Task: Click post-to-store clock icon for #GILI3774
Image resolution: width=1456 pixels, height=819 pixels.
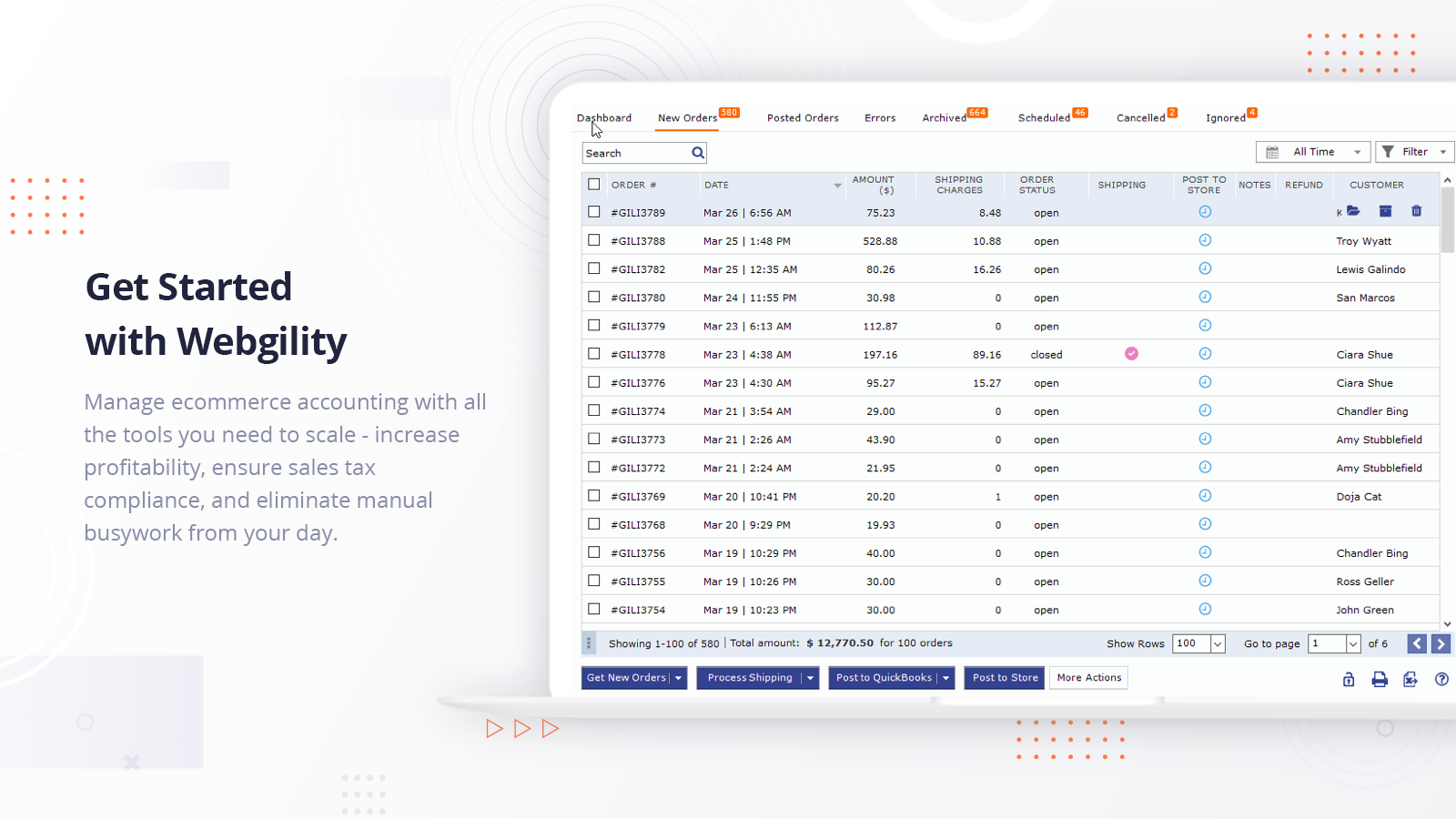Action: [1205, 410]
